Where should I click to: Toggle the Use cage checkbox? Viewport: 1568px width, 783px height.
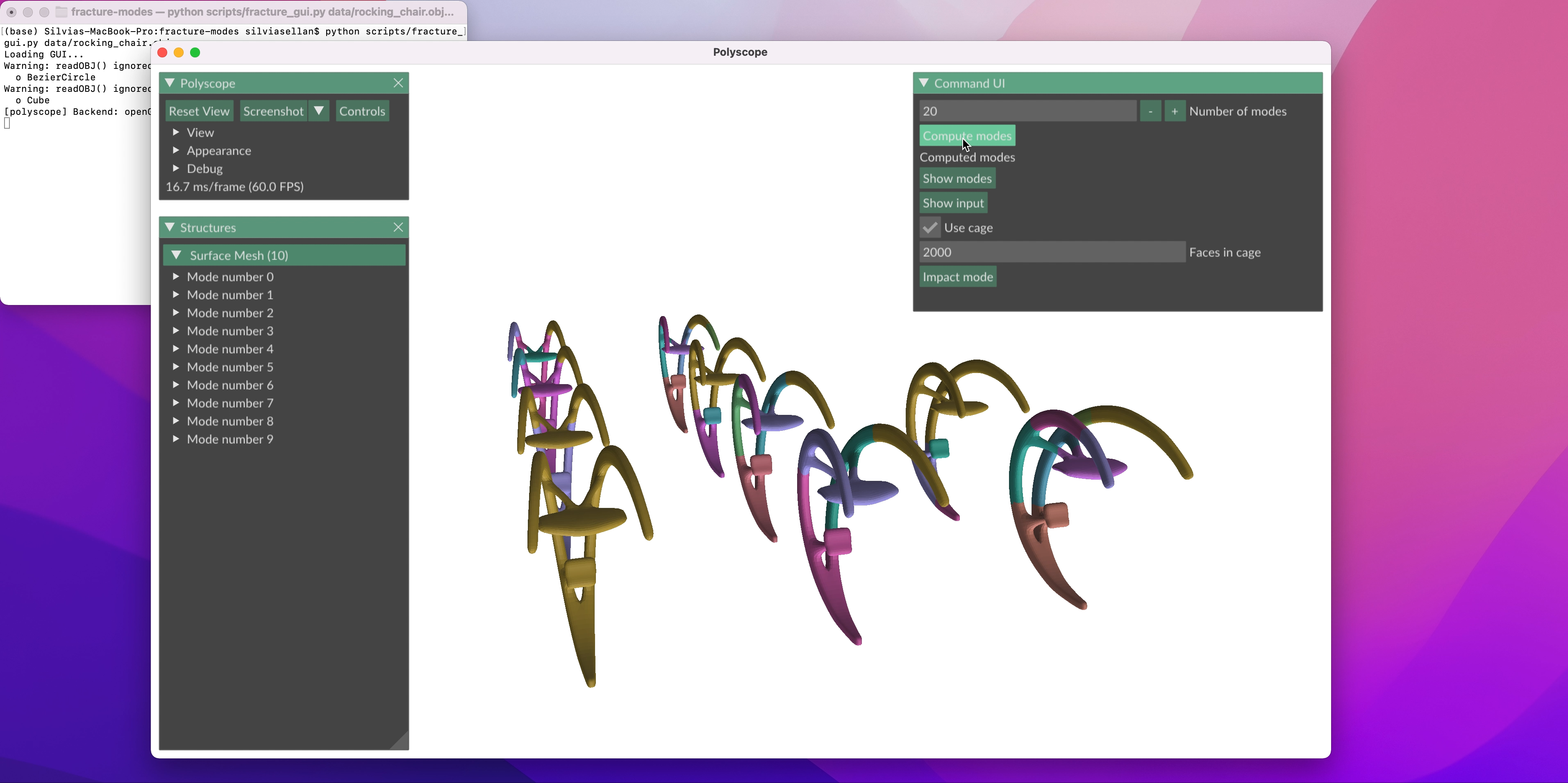[929, 228]
